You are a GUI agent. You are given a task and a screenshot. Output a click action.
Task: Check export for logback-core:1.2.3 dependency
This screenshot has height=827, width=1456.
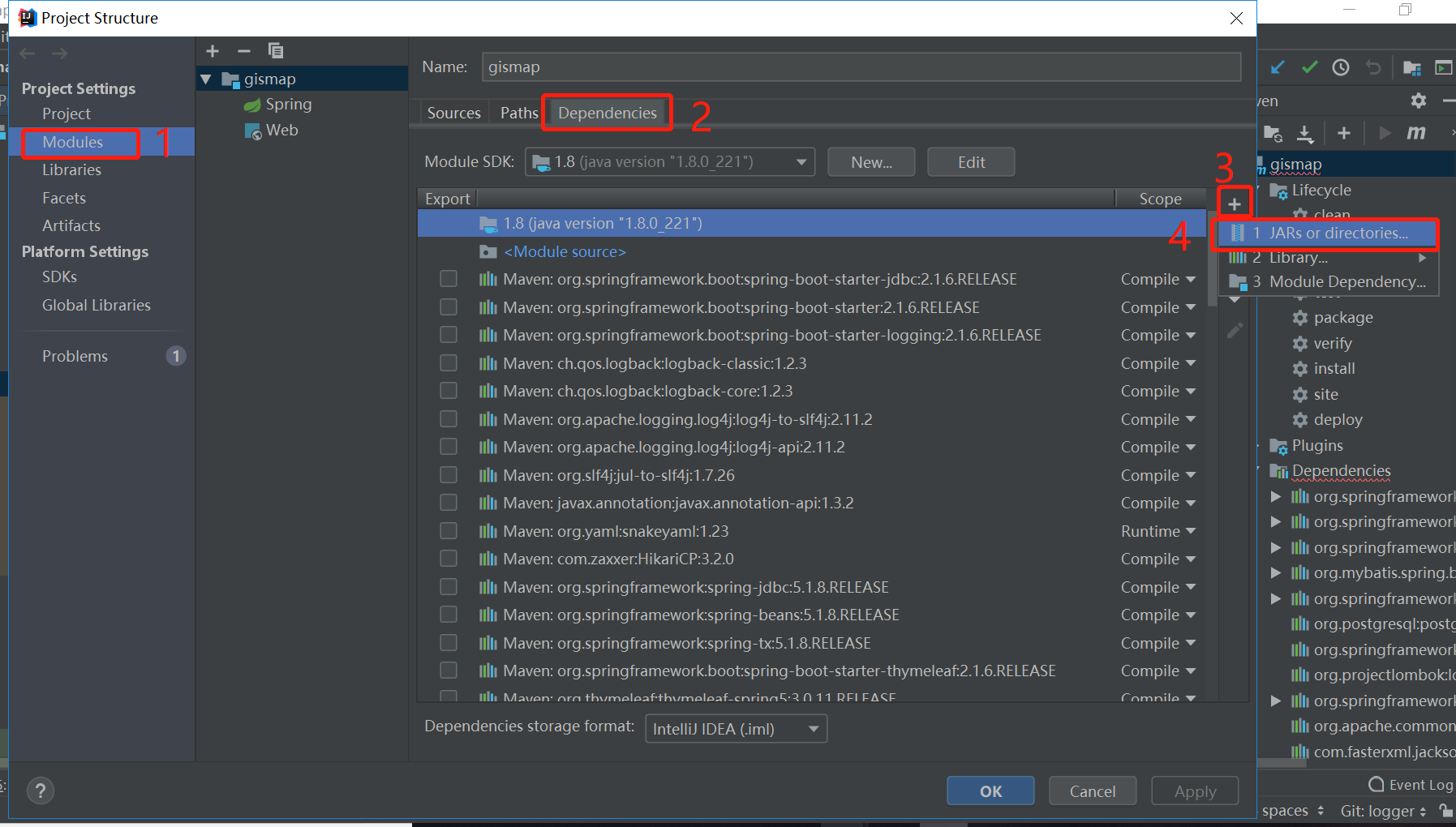(449, 391)
